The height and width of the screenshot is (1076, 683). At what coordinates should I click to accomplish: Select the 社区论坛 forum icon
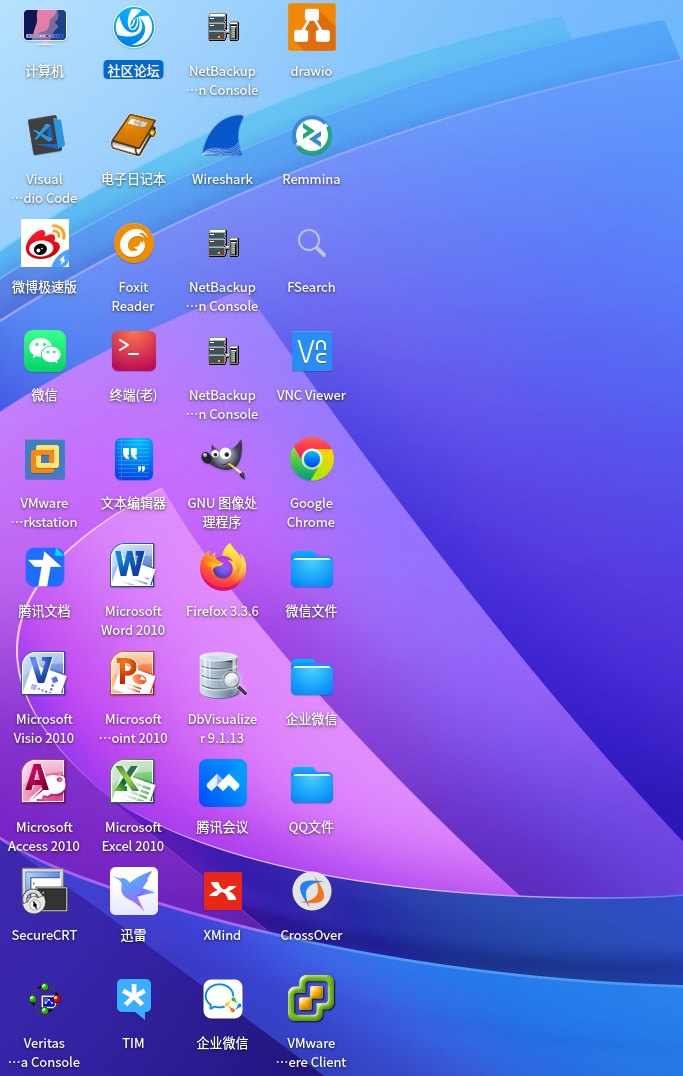click(133, 27)
